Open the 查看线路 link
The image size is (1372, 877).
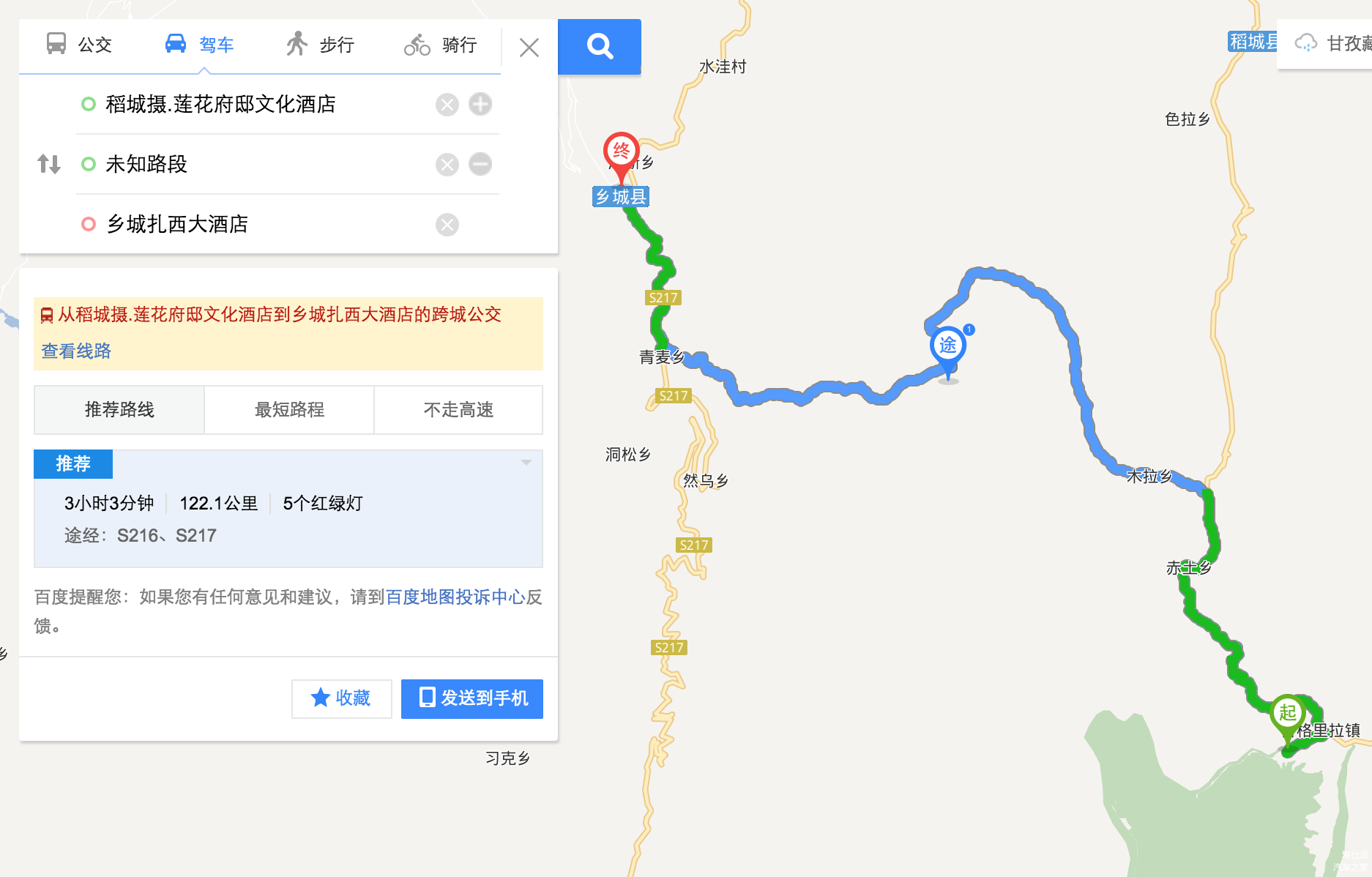click(x=76, y=351)
